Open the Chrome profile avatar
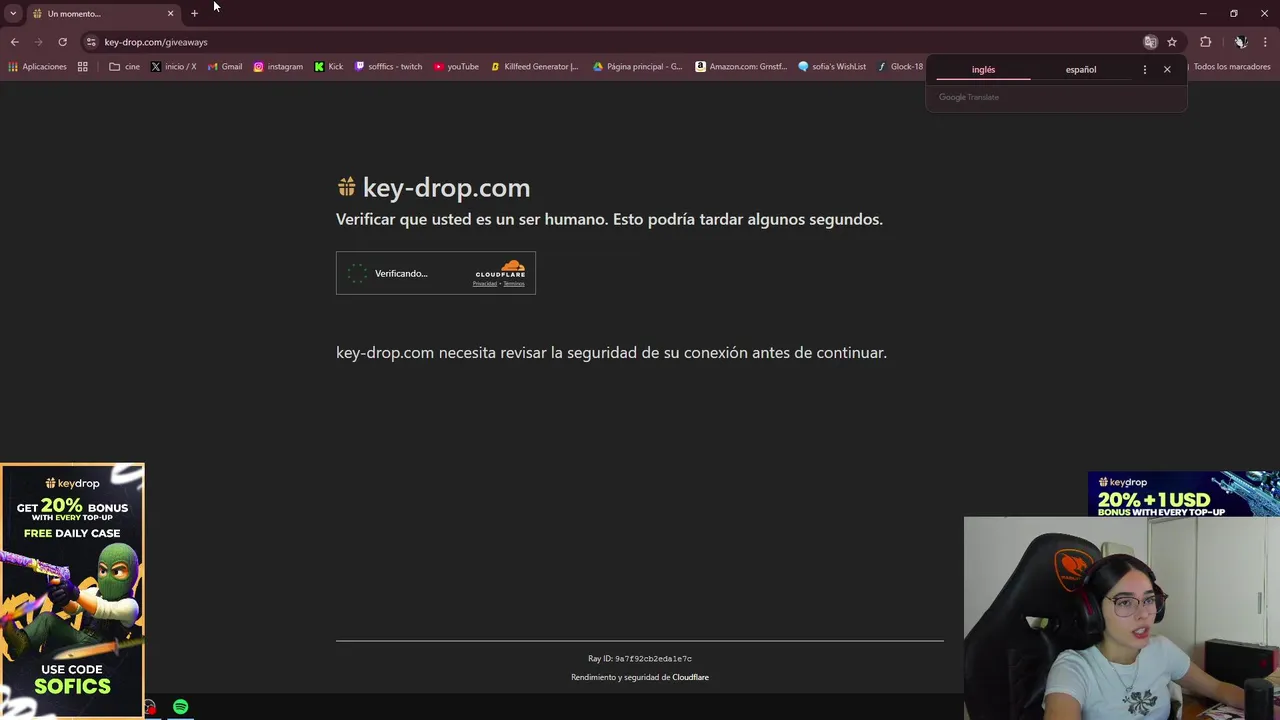 click(1240, 42)
